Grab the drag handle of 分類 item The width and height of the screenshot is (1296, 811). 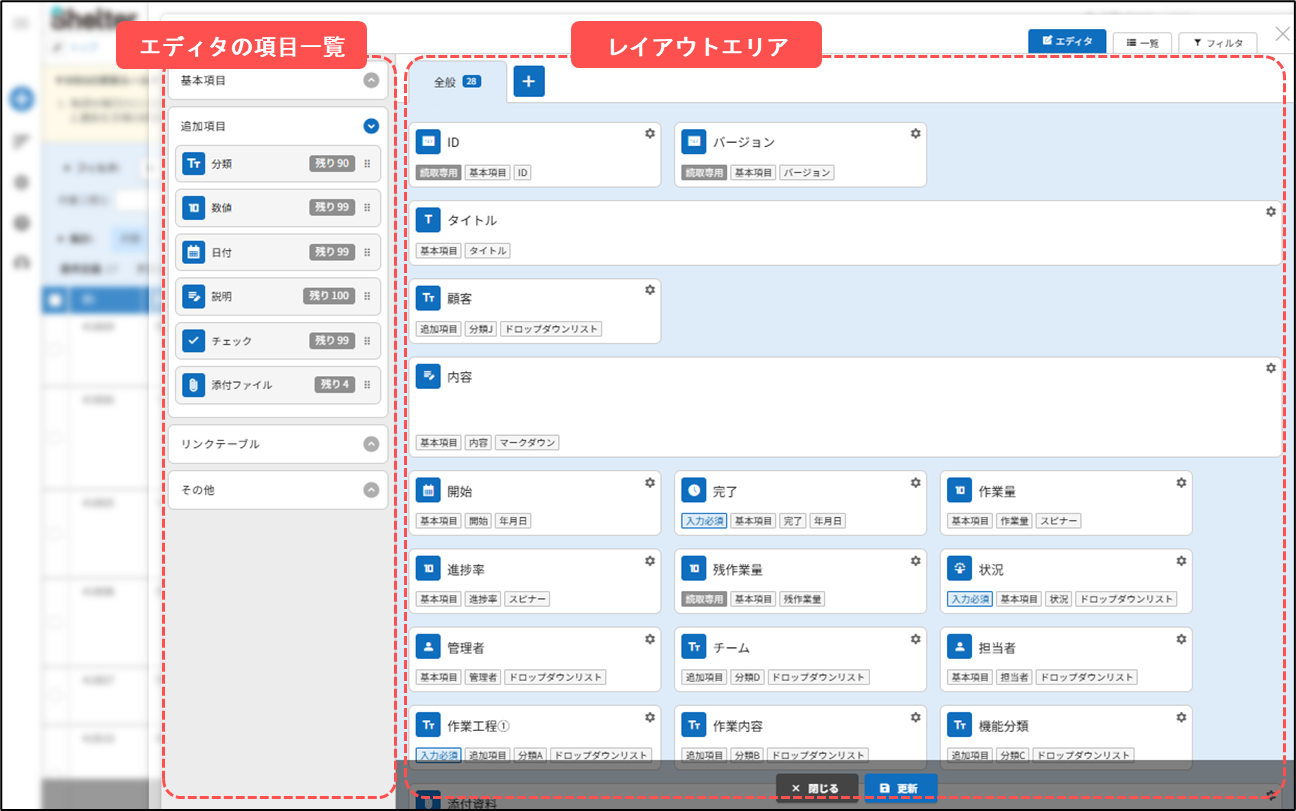[367, 164]
